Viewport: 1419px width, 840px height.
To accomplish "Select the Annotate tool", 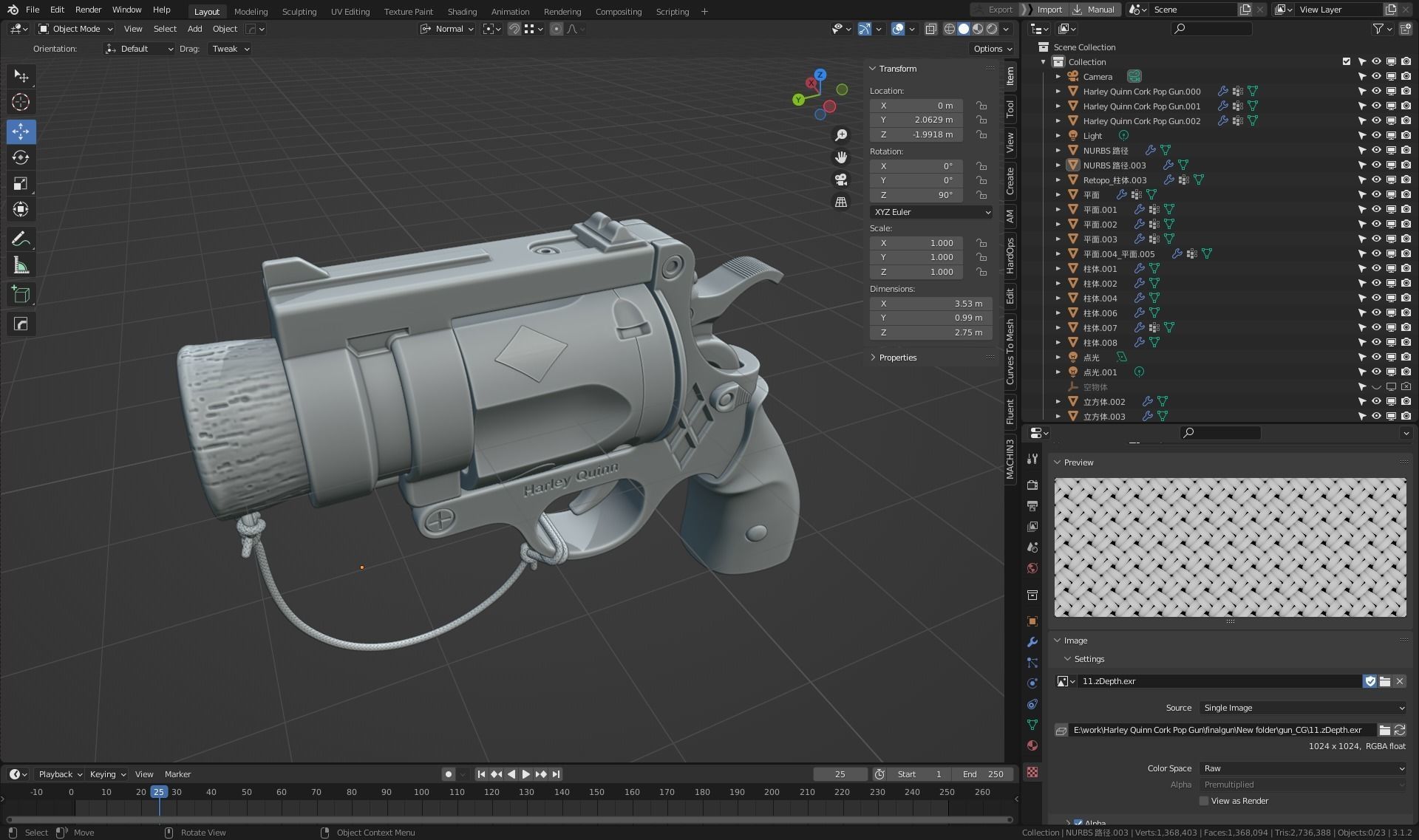I will (21, 239).
